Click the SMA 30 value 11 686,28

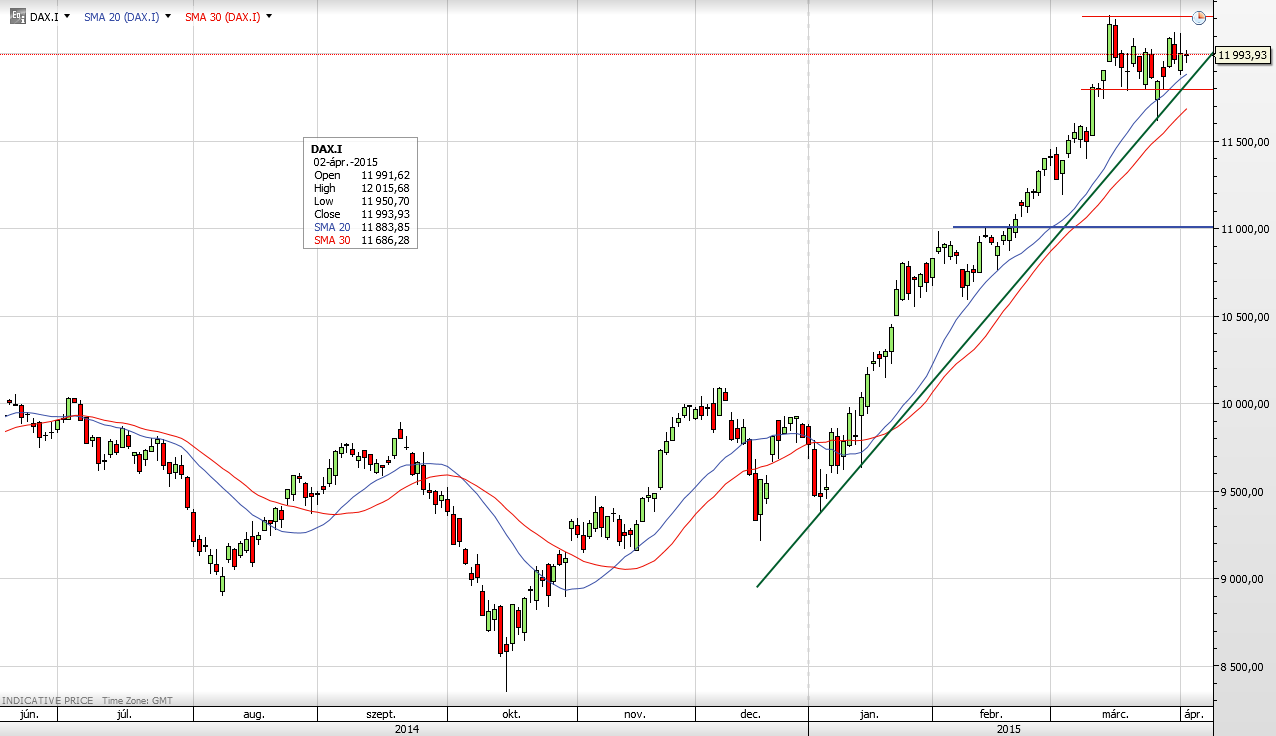tap(386, 240)
